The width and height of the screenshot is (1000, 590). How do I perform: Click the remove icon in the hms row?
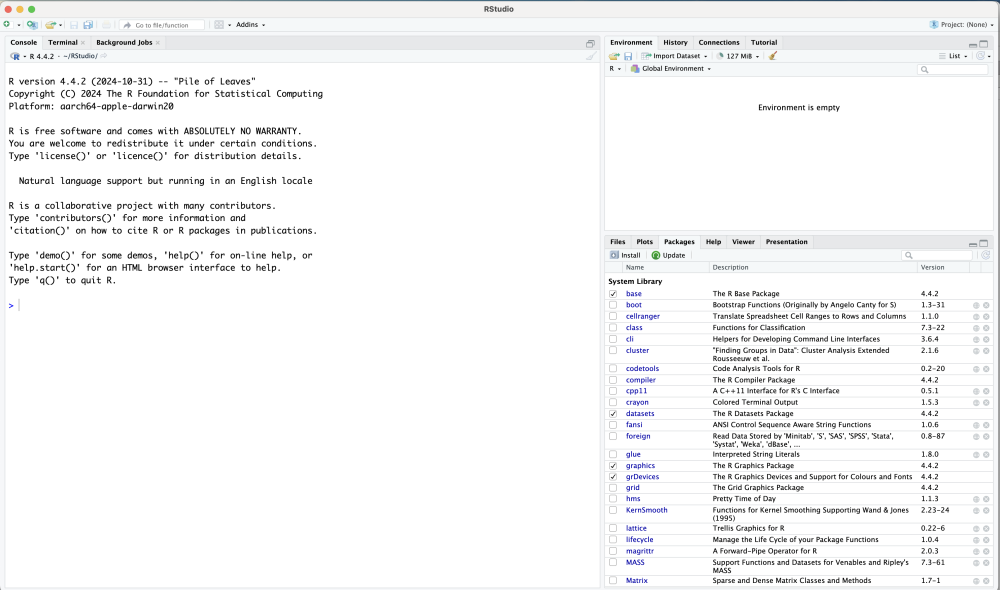(x=986, y=499)
